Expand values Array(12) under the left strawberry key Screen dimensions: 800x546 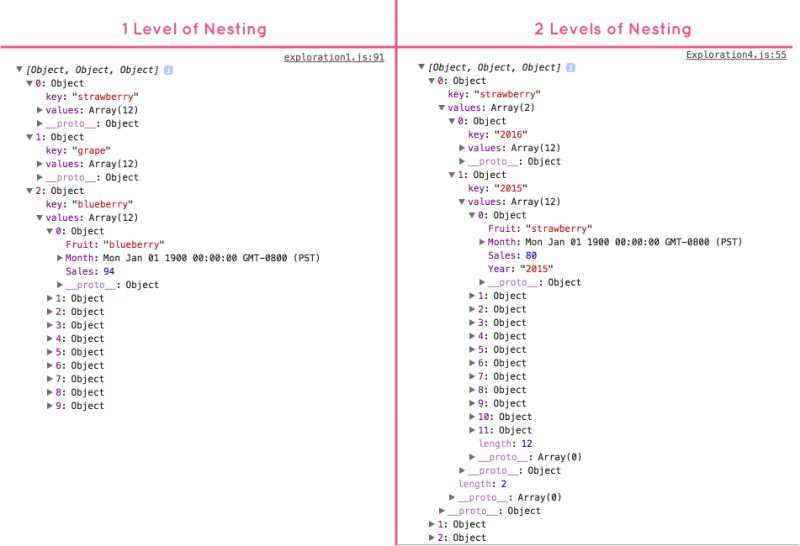click(39, 110)
